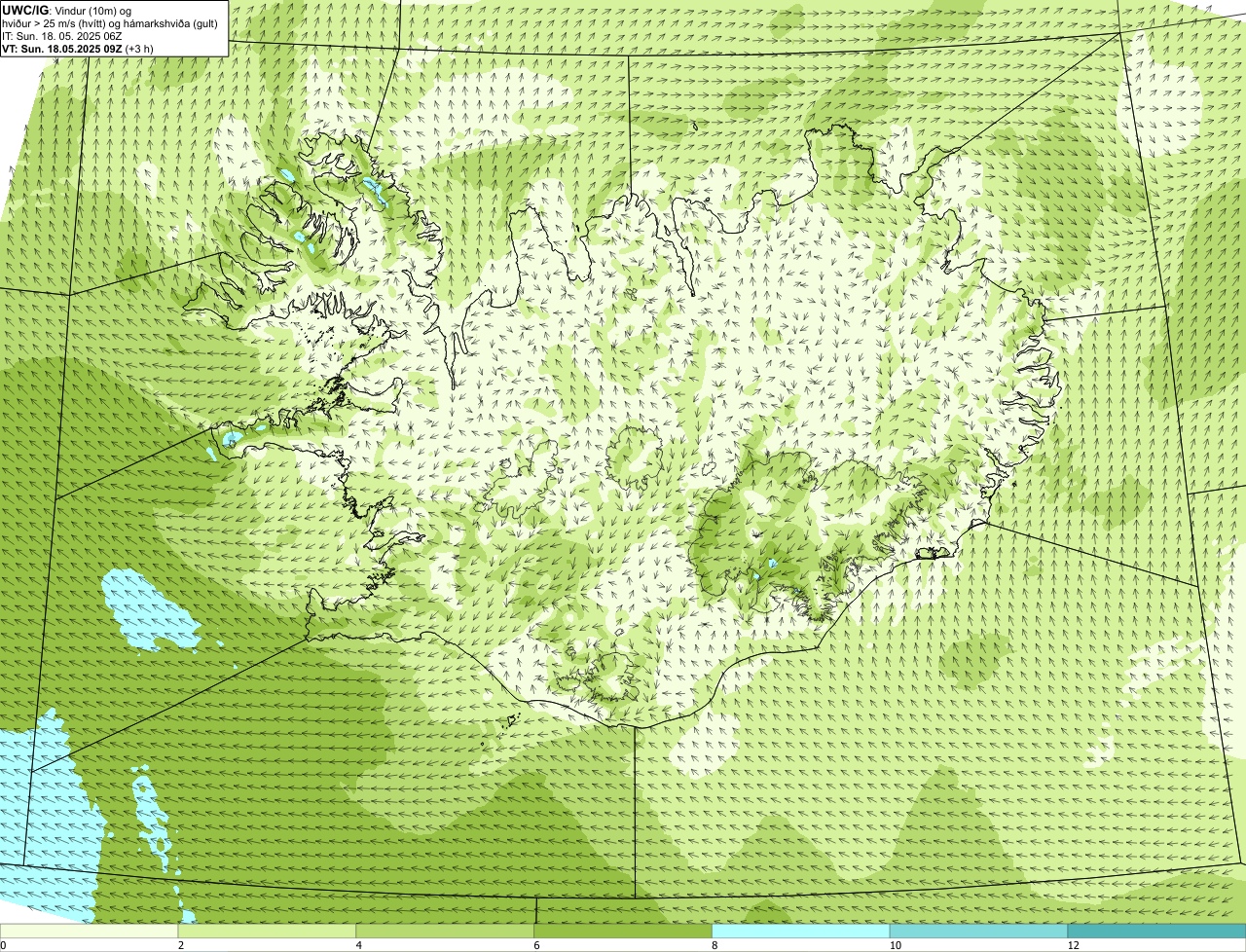The height and width of the screenshot is (952, 1246).
Task: Click the light cyan 8–10 legend swatch
Action: pyautogui.click(x=801, y=931)
